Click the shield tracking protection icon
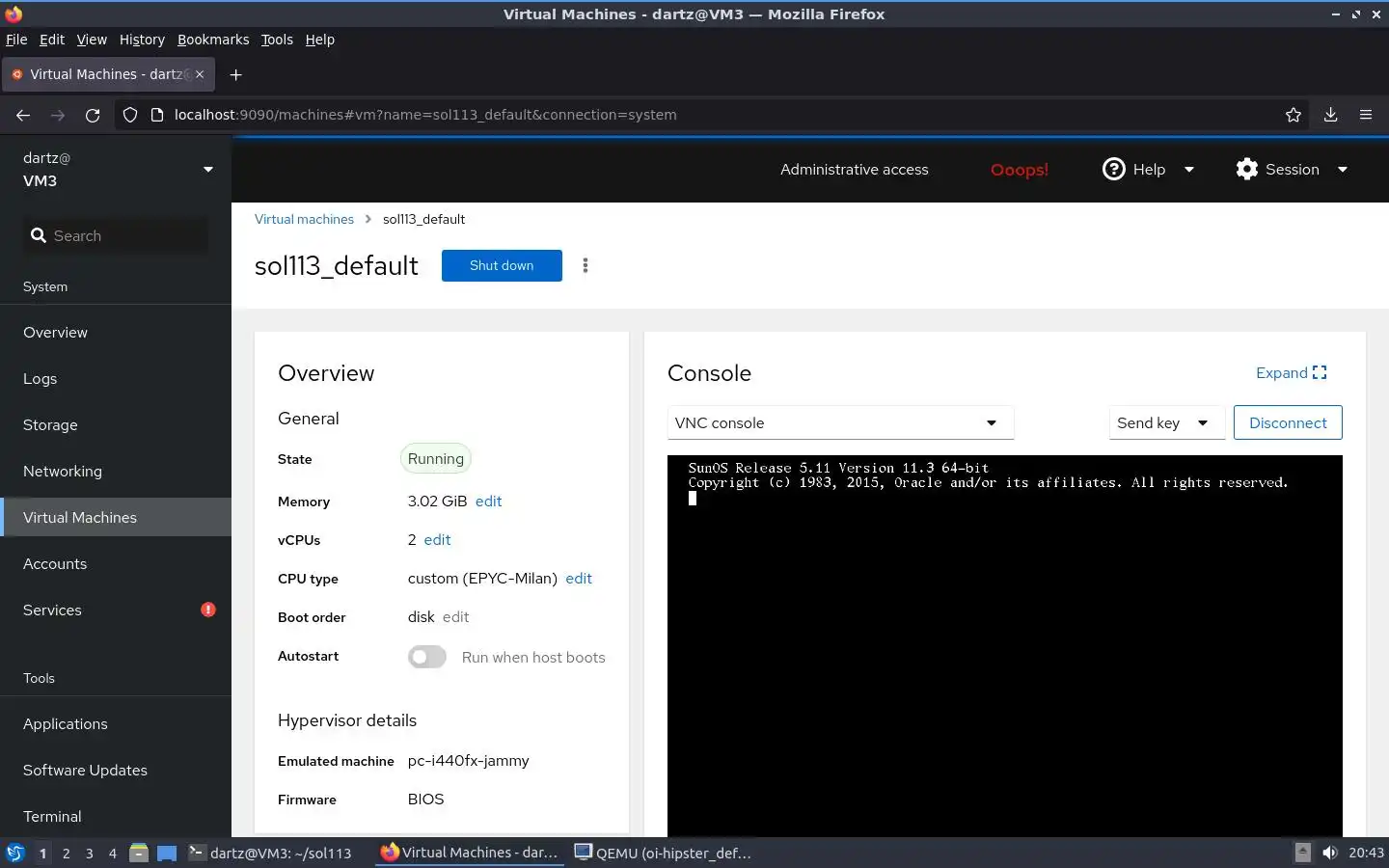Image resolution: width=1389 pixels, height=868 pixels. tap(130, 115)
